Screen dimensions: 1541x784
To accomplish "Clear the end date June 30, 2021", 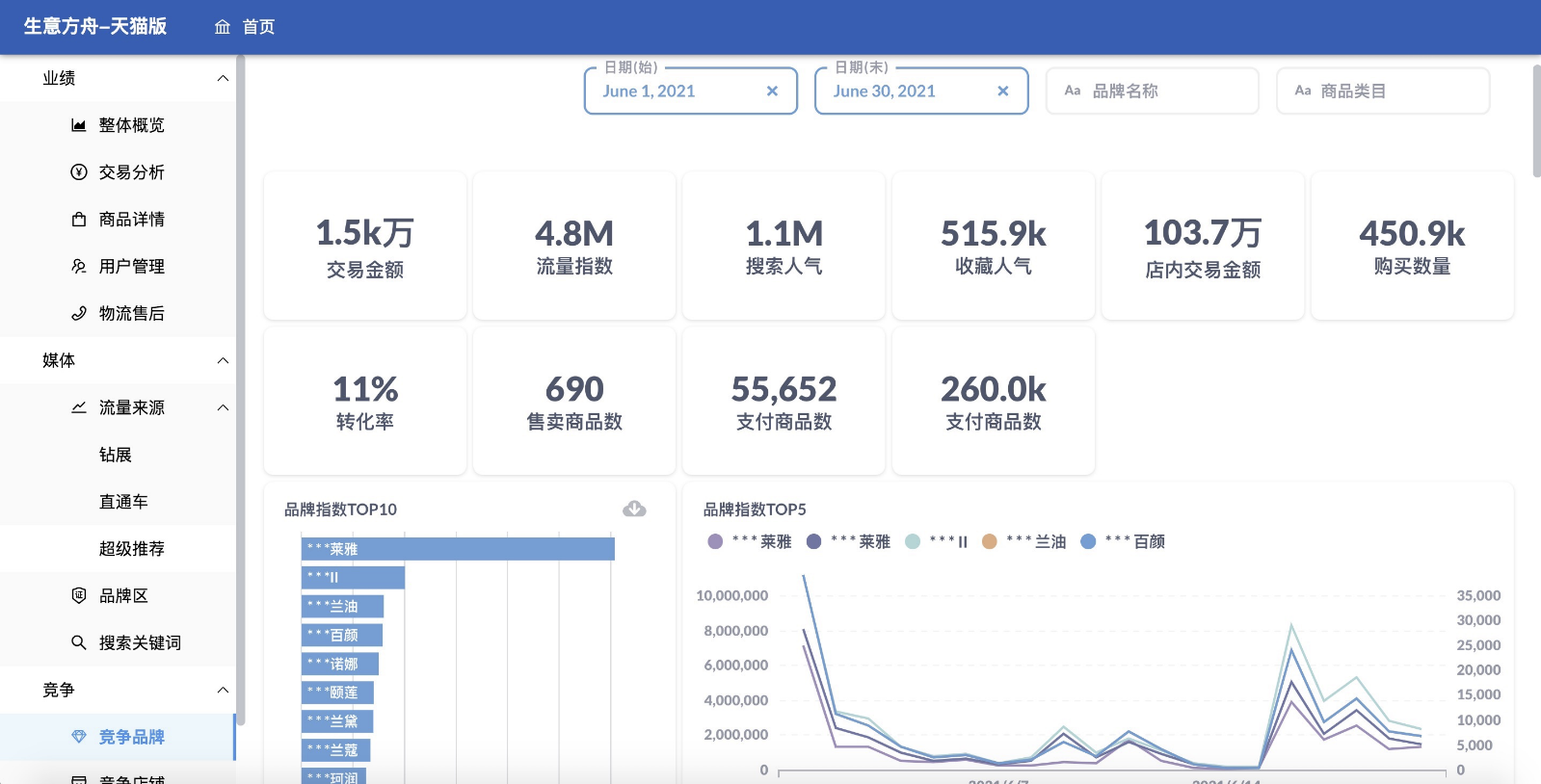I will tap(1003, 91).
